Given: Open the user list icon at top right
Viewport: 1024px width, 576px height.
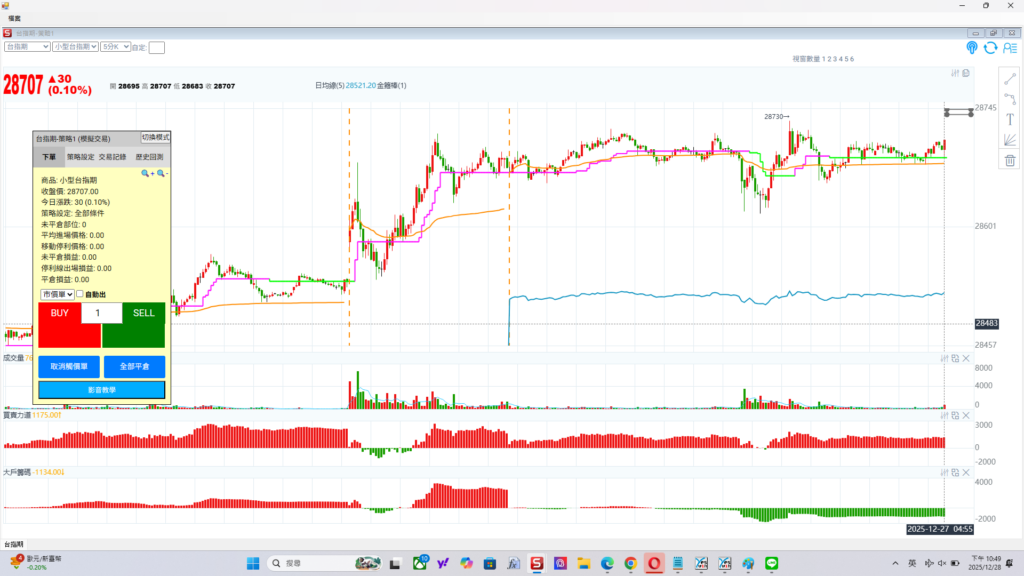Looking at the screenshot, I should click(1009, 47).
